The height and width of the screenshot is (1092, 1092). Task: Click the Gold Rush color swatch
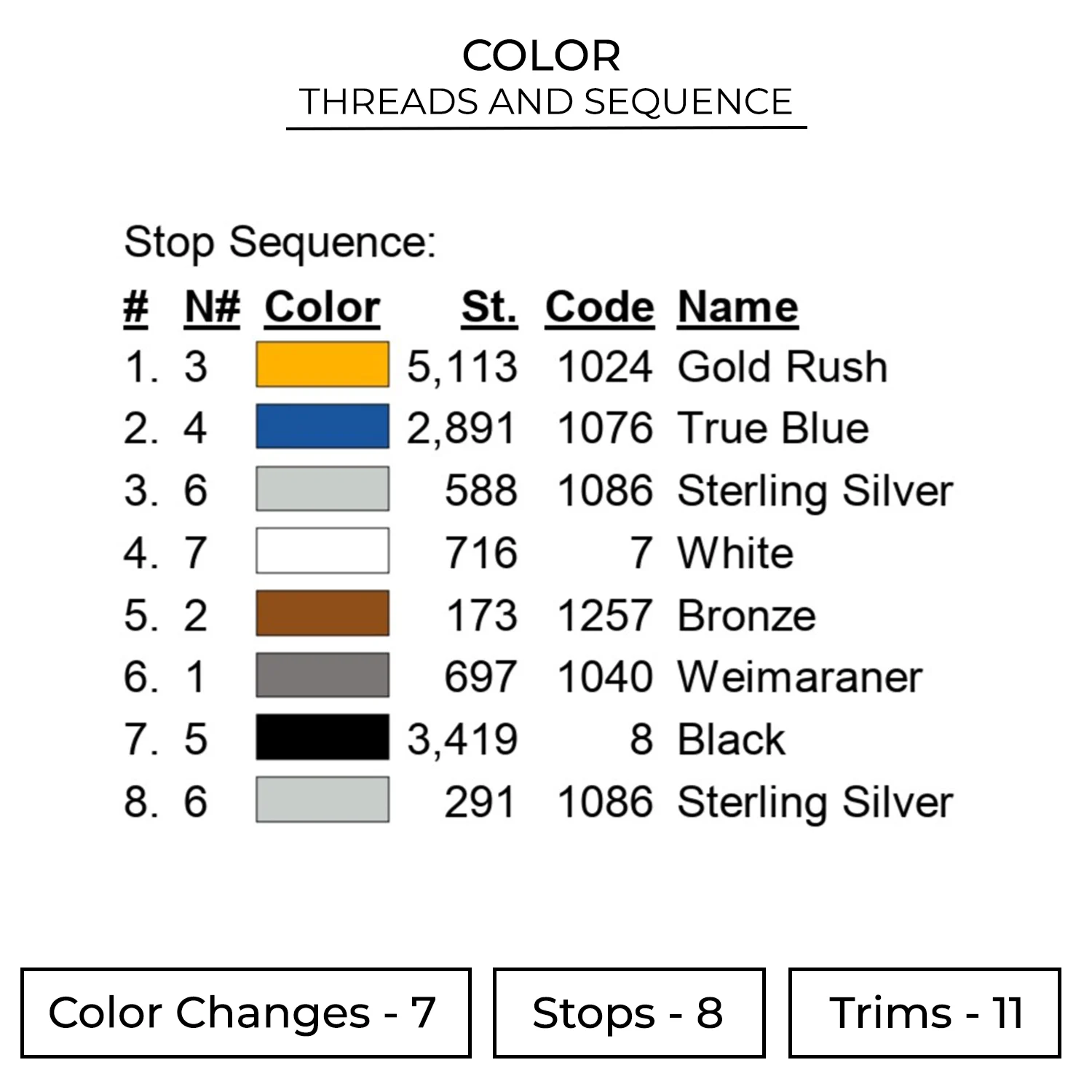(322, 364)
